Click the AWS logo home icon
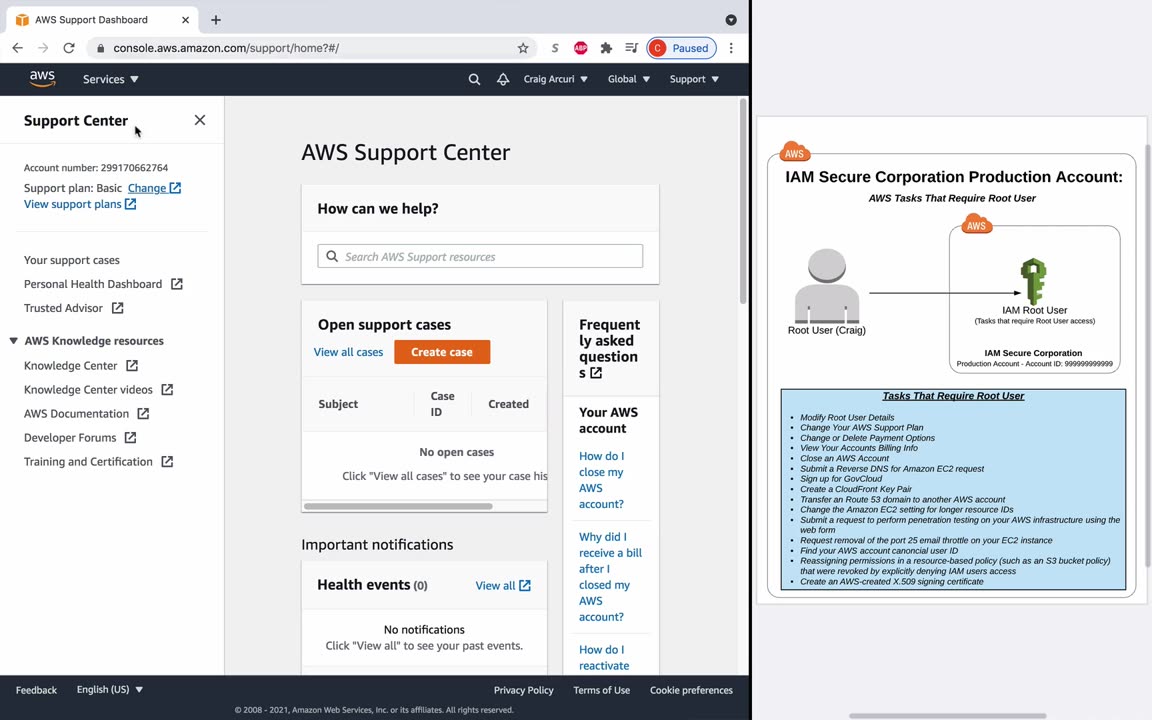This screenshot has height=720, width=1152. coord(42,79)
